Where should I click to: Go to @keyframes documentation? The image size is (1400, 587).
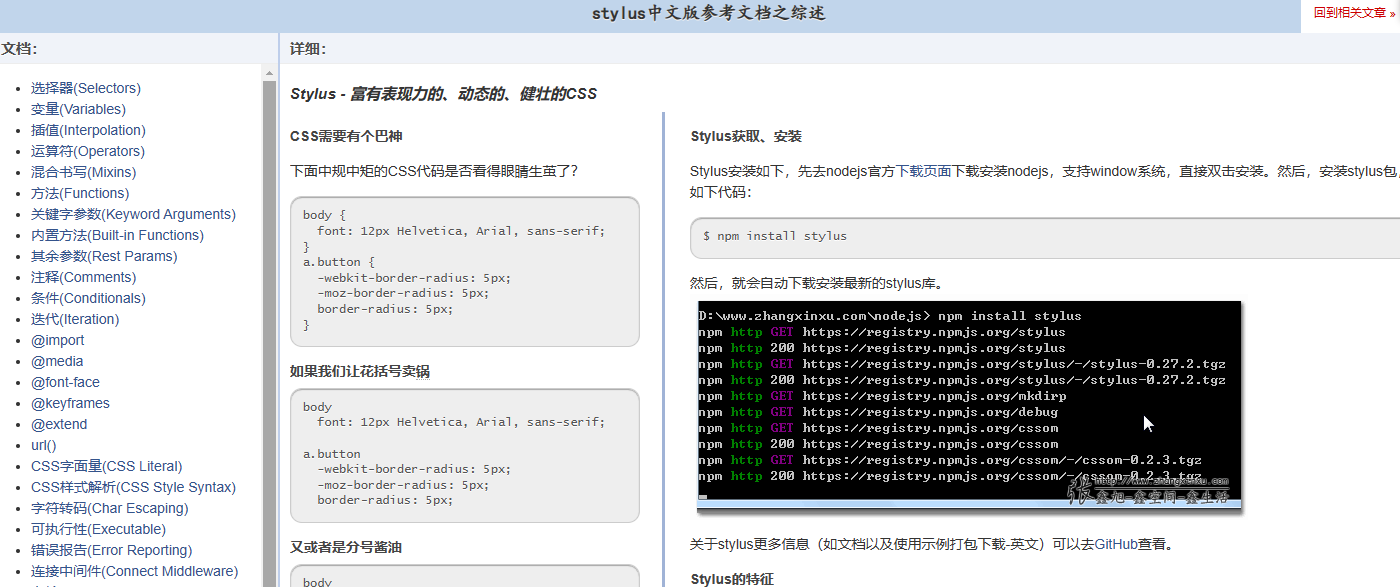tap(70, 403)
